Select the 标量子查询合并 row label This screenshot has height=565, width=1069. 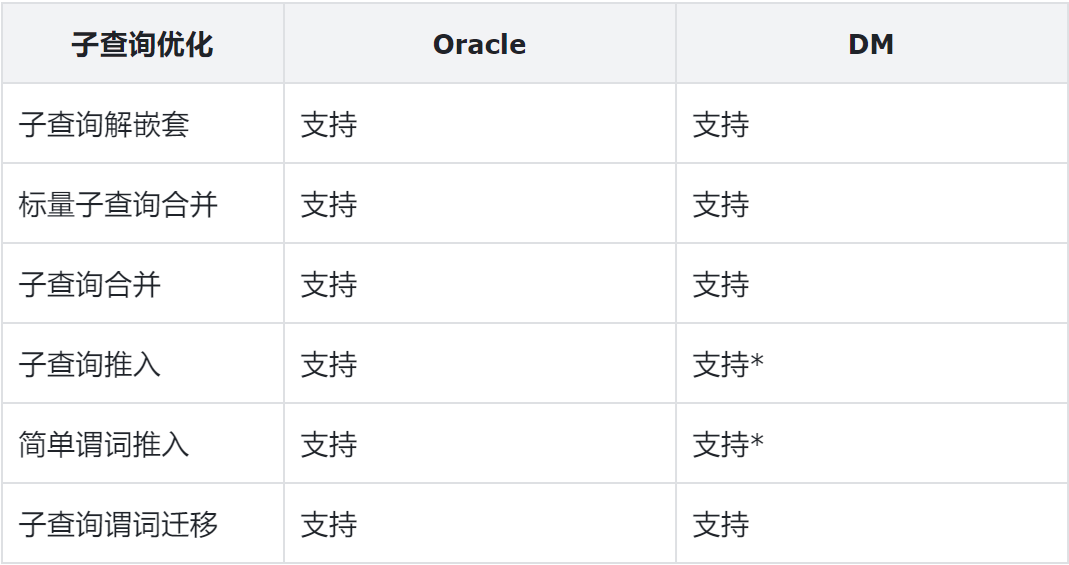click(x=118, y=205)
